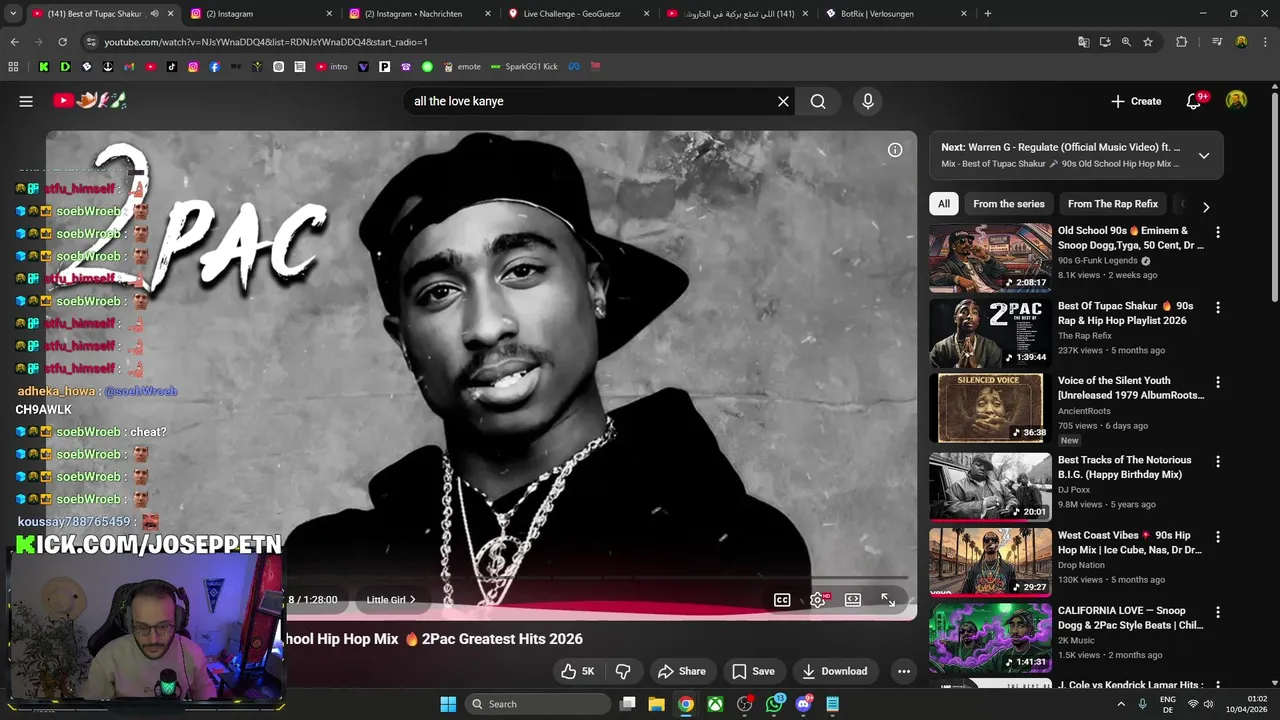Select the From the series chip
The width and height of the screenshot is (1280, 720).
point(1009,204)
